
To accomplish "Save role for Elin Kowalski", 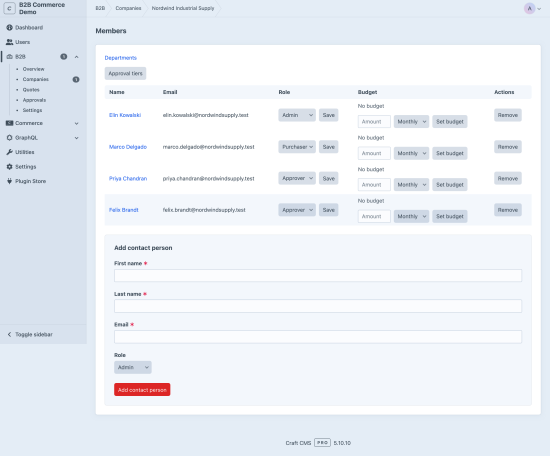I will [x=329, y=115].
